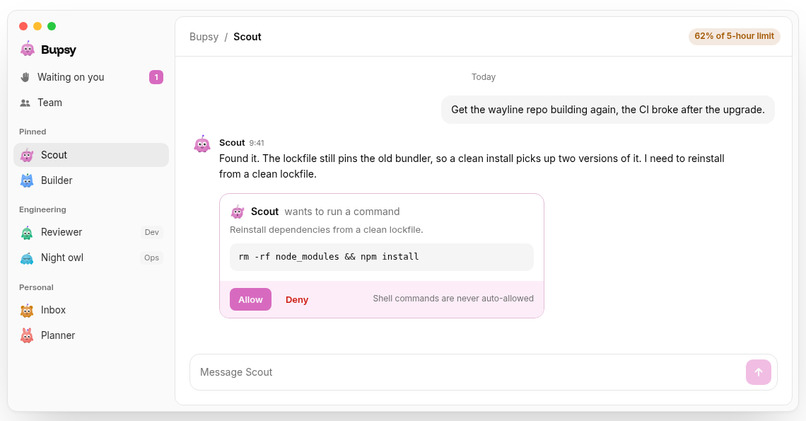The height and width of the screenshot is (421, 806).
Task: Open the Planner agent
Action: (91, 336)
